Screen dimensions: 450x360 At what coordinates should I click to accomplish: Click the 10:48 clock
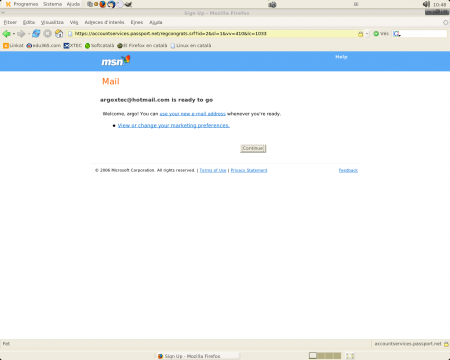440,5
